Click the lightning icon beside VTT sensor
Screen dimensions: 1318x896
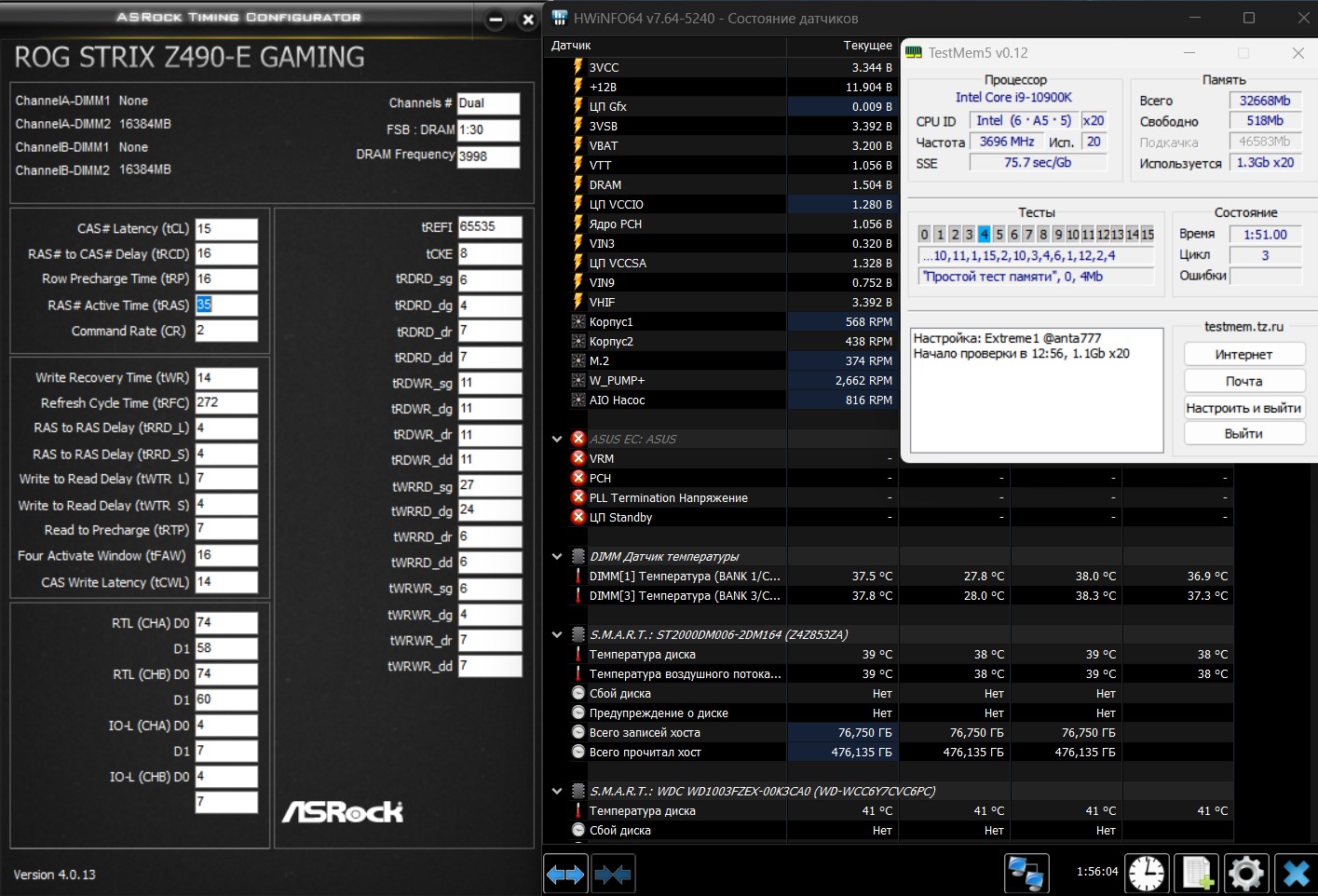point(577,165)
